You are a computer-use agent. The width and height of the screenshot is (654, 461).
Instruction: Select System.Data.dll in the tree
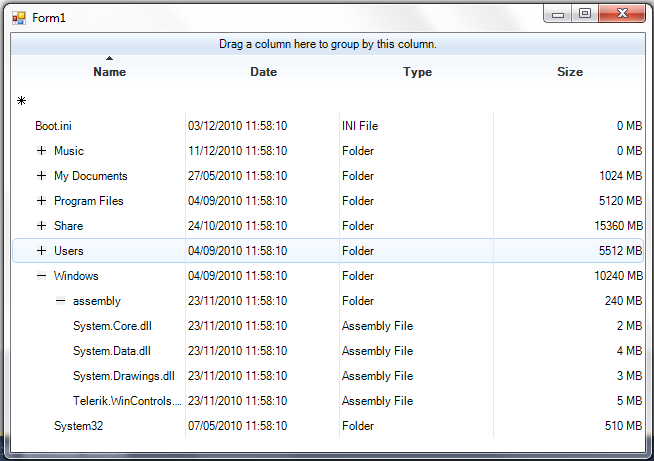[111, 351]
